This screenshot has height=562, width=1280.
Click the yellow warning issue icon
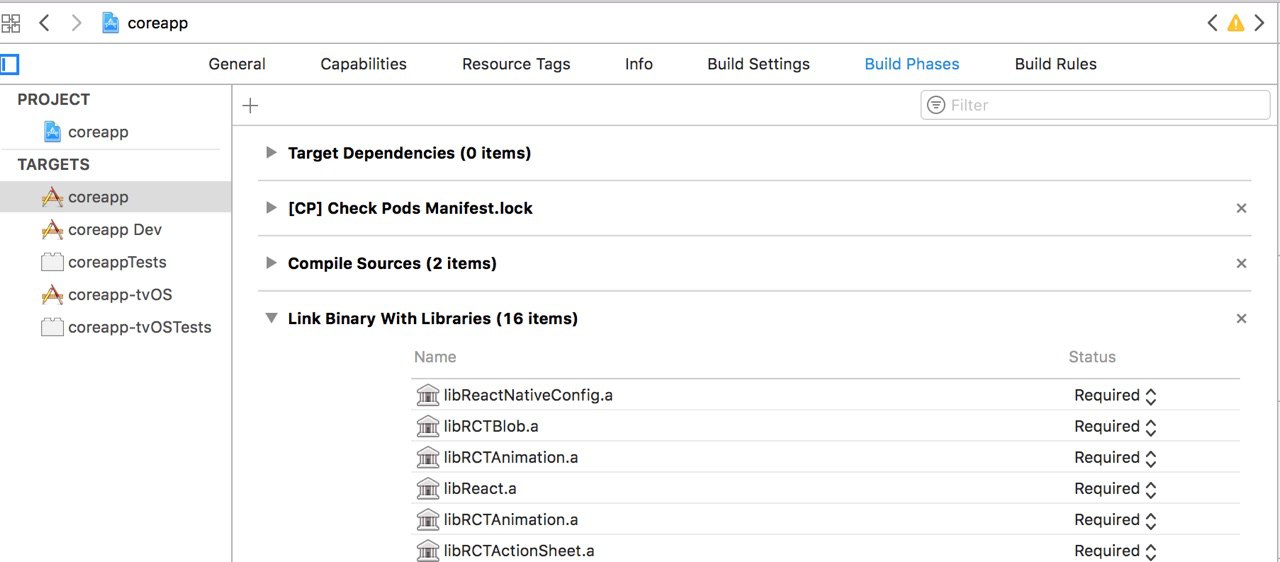pyautogui.click(x=1235, y=22)
